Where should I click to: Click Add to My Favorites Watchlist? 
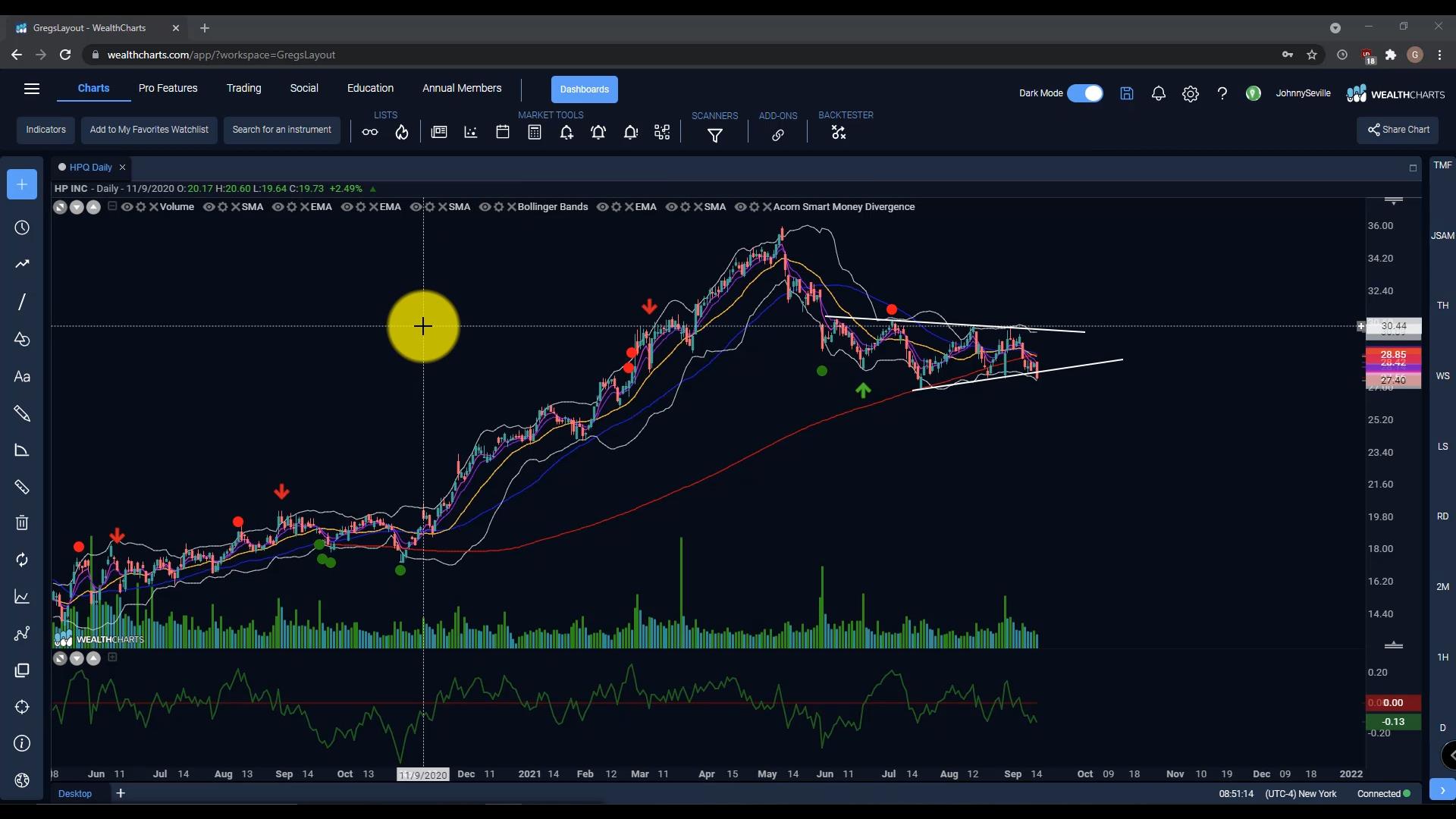coord(149,130)
